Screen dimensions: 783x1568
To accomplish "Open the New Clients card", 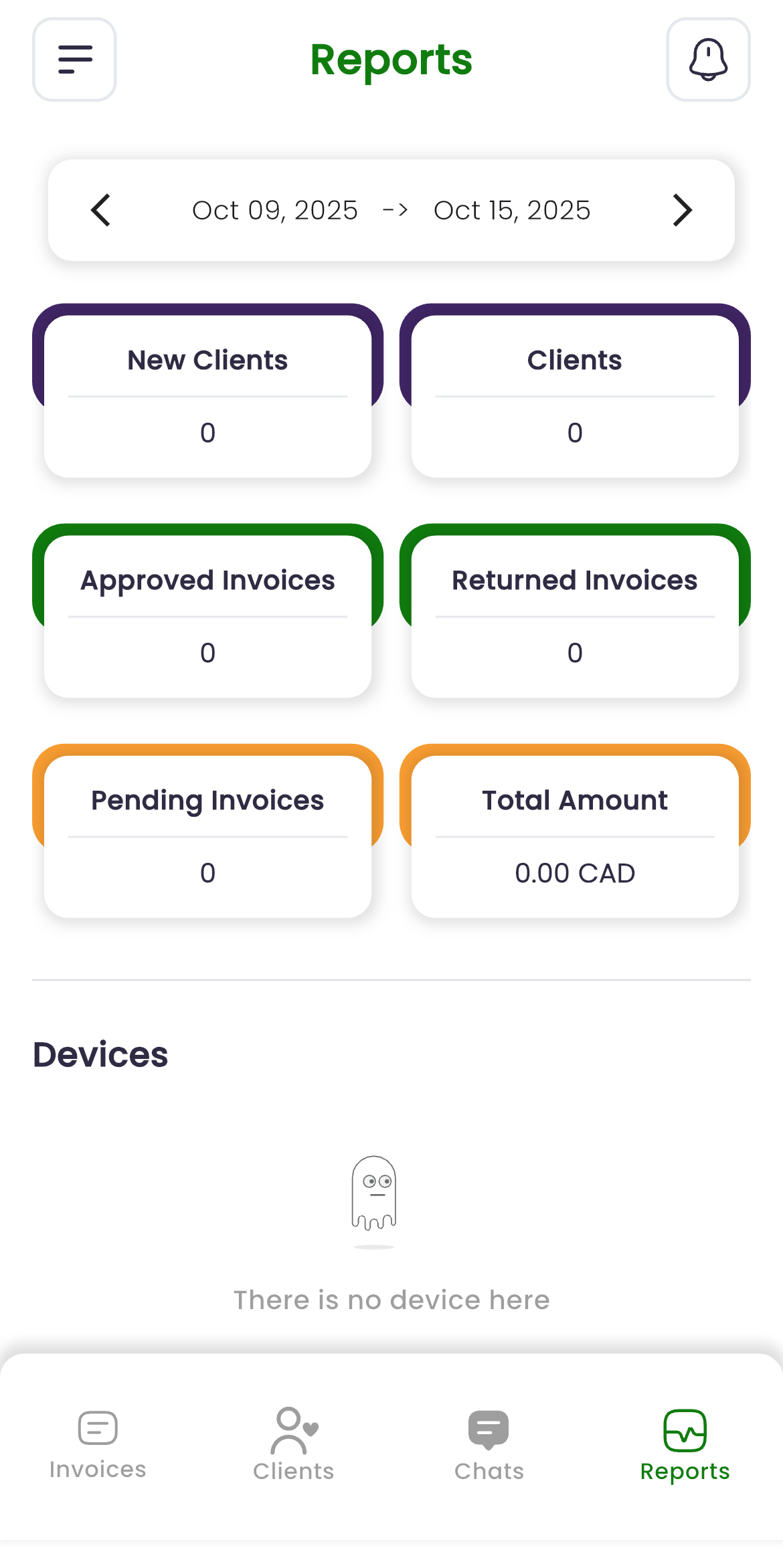I will pos(207,396).
